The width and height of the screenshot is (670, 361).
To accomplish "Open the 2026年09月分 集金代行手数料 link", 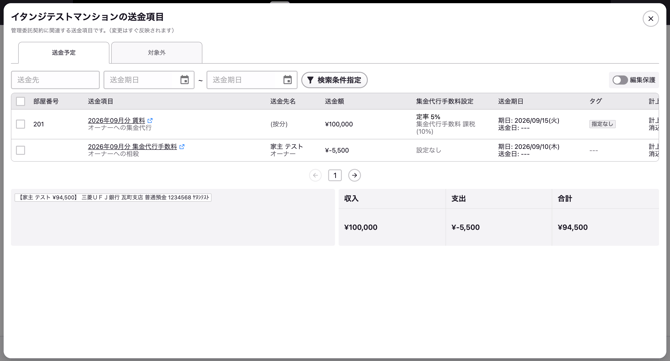I will point(132,147).
